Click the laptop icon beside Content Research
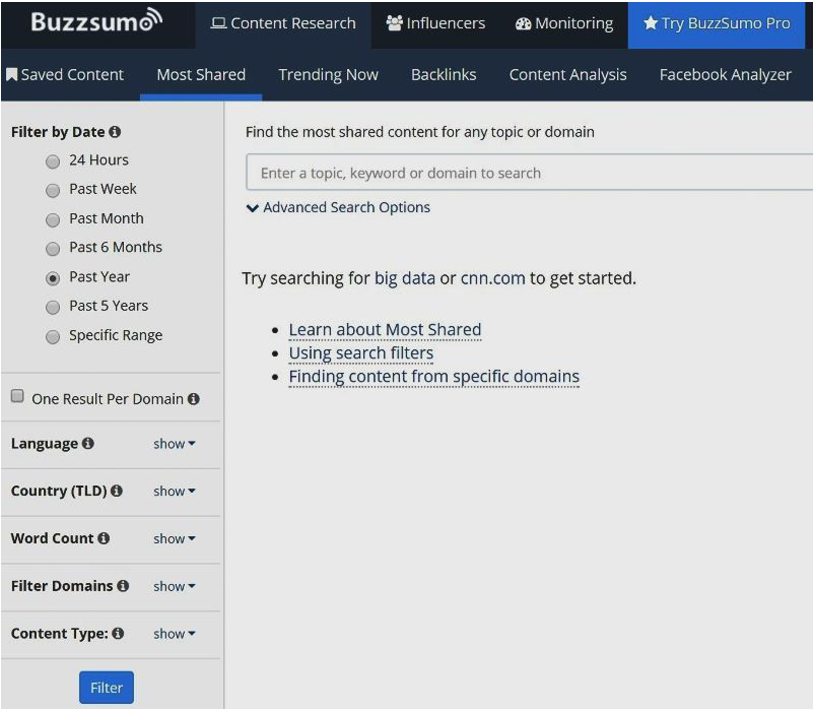 [x=218, y=23]
